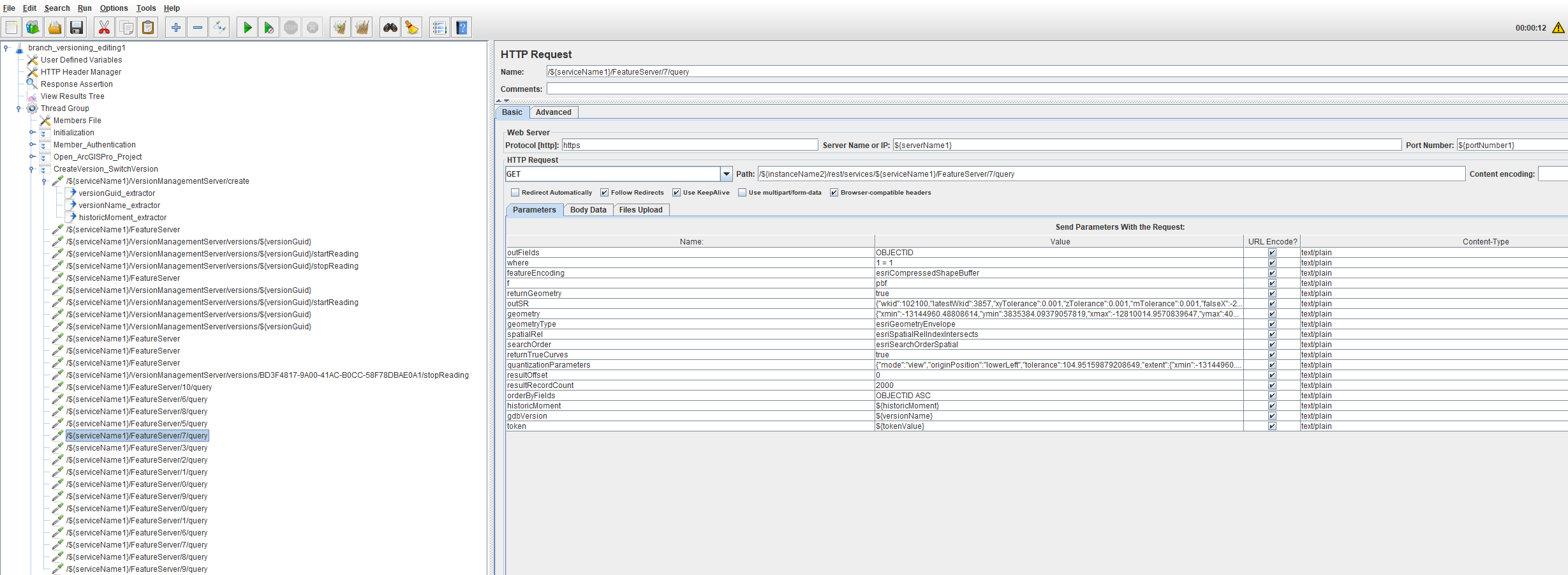Collapse the VersionManagementServer/create sampler node
The width and height of the screenshot is (1568, 575).
click(x=44, y=181)
